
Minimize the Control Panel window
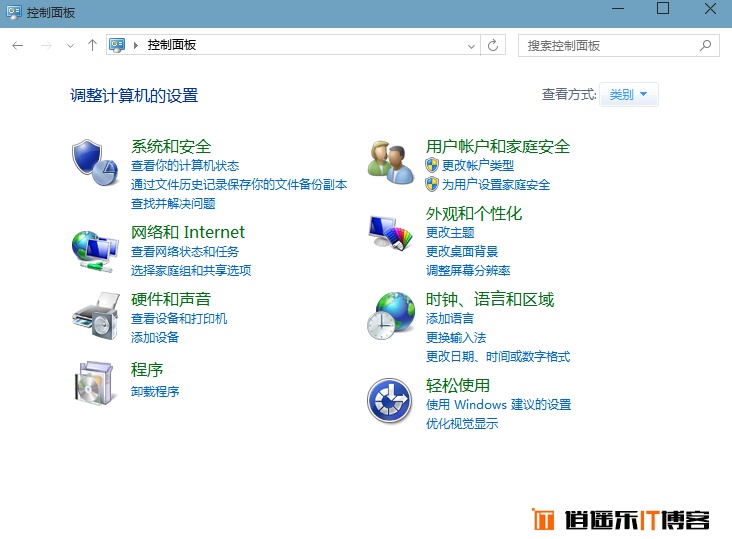pos(618,9)
